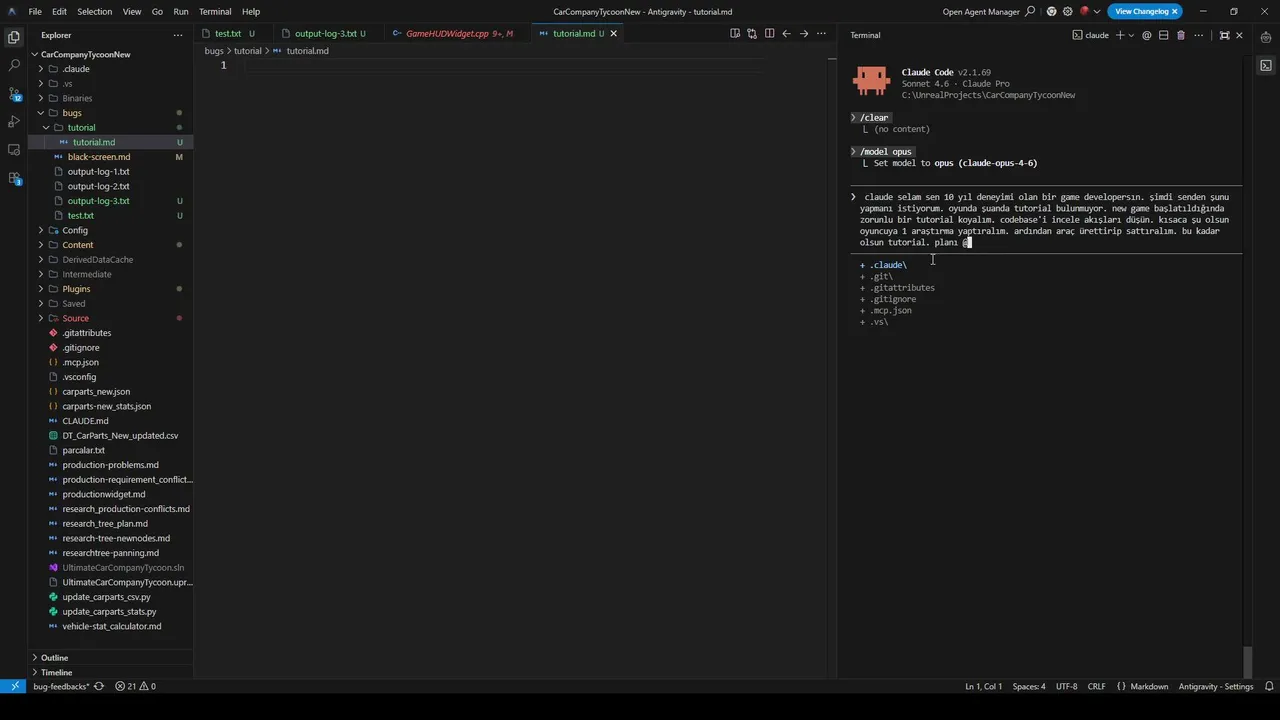
Task: Open the Help menu
Action: pos(251,11)
